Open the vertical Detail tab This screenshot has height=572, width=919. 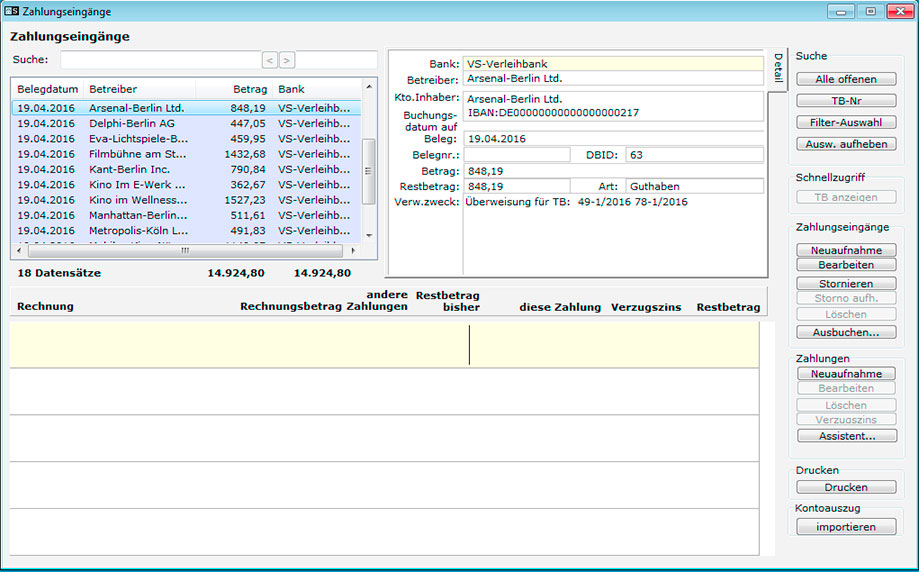pyautogui.click(x=777, y=70)
